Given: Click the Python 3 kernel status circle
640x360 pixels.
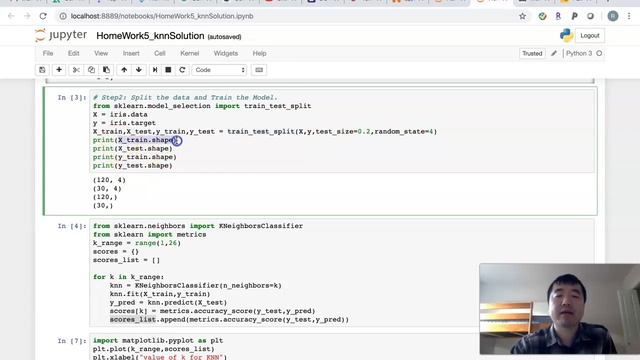Looking at the screenshot, I should (x=599, y=53).
